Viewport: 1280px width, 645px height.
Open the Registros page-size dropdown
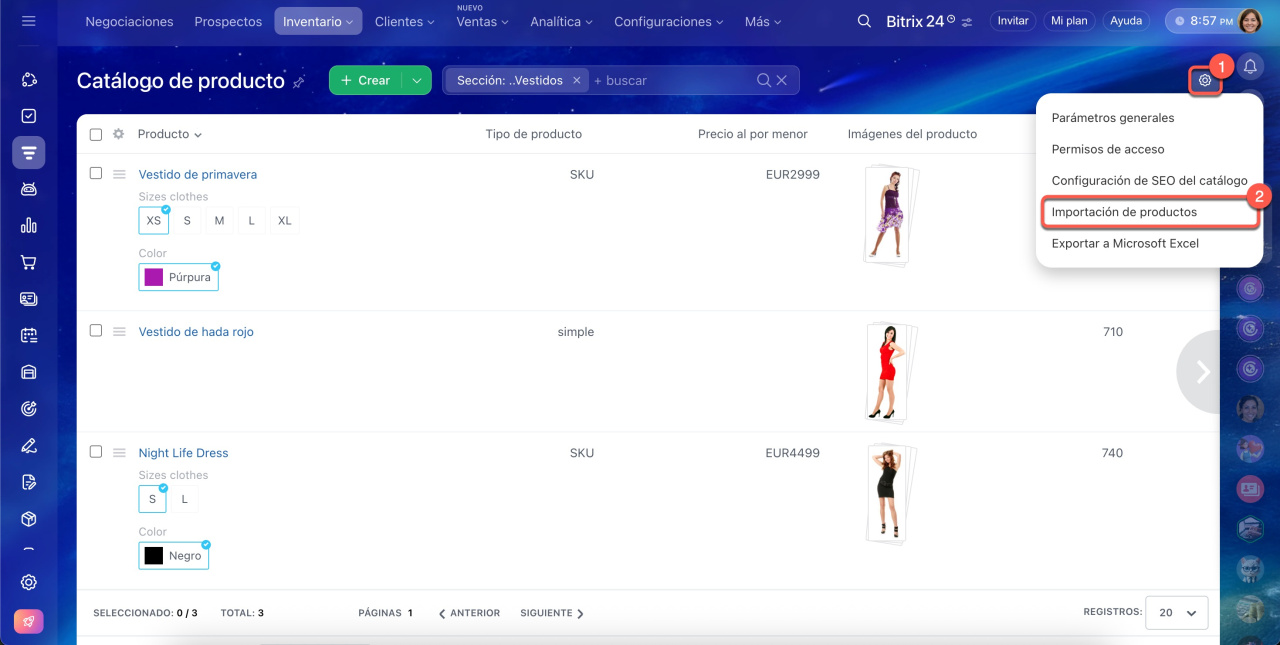[1177, 612]
